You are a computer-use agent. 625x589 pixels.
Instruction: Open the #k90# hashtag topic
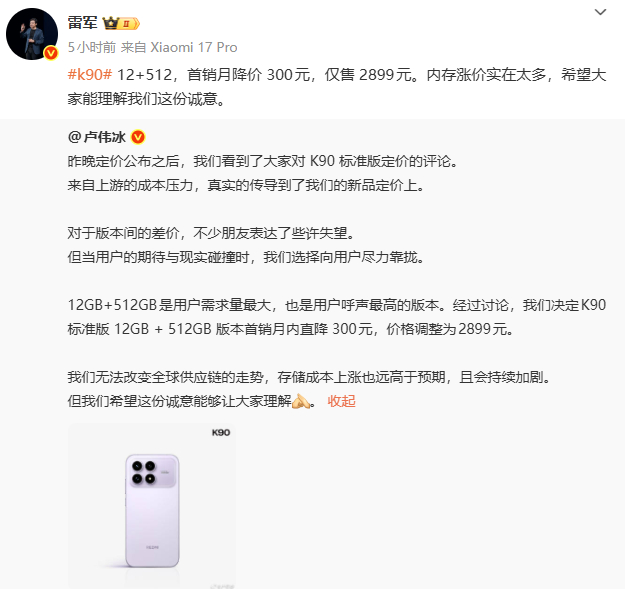pos(90,75)
